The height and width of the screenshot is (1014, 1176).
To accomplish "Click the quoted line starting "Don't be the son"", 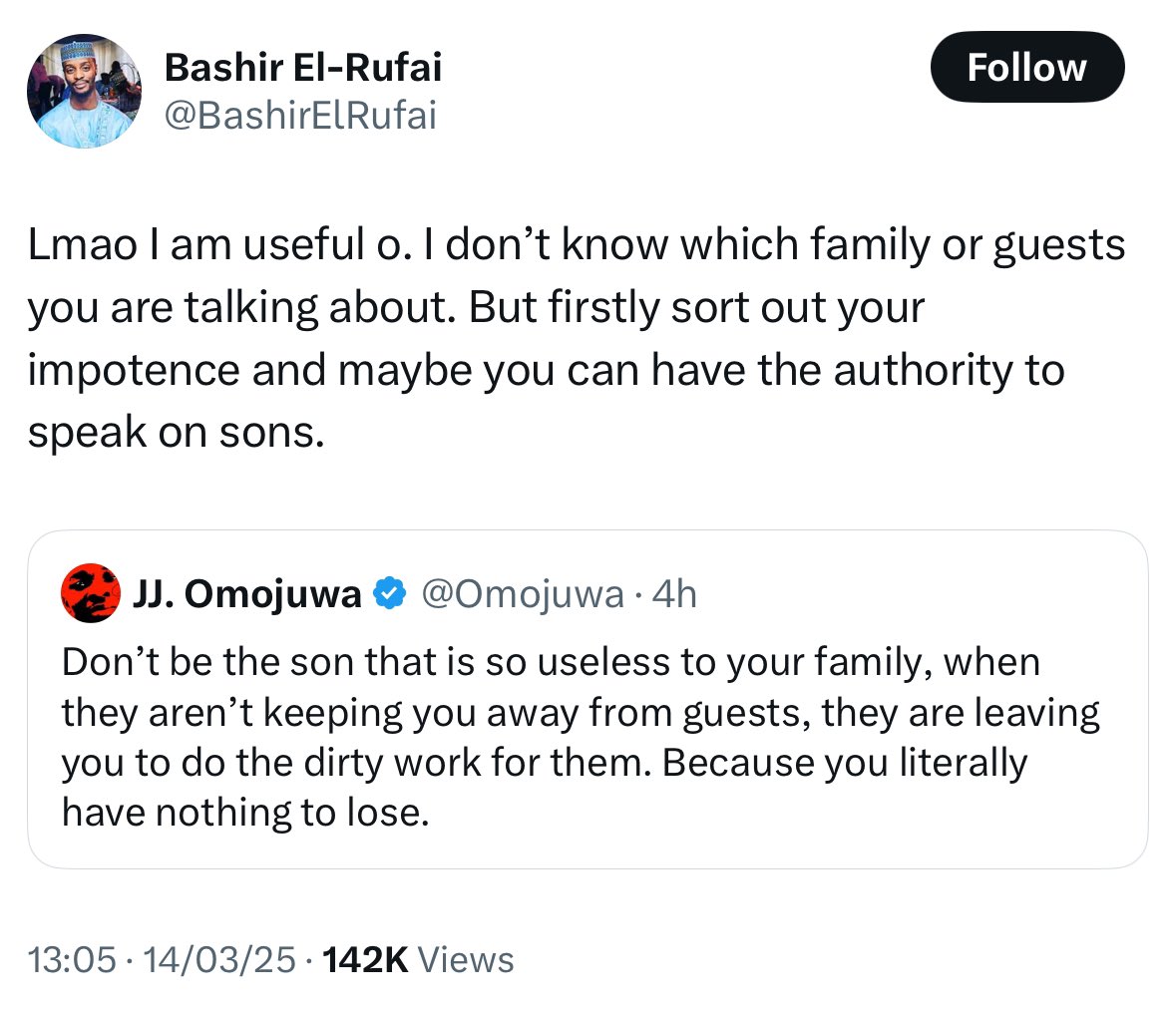I will [x=551, y=662].
